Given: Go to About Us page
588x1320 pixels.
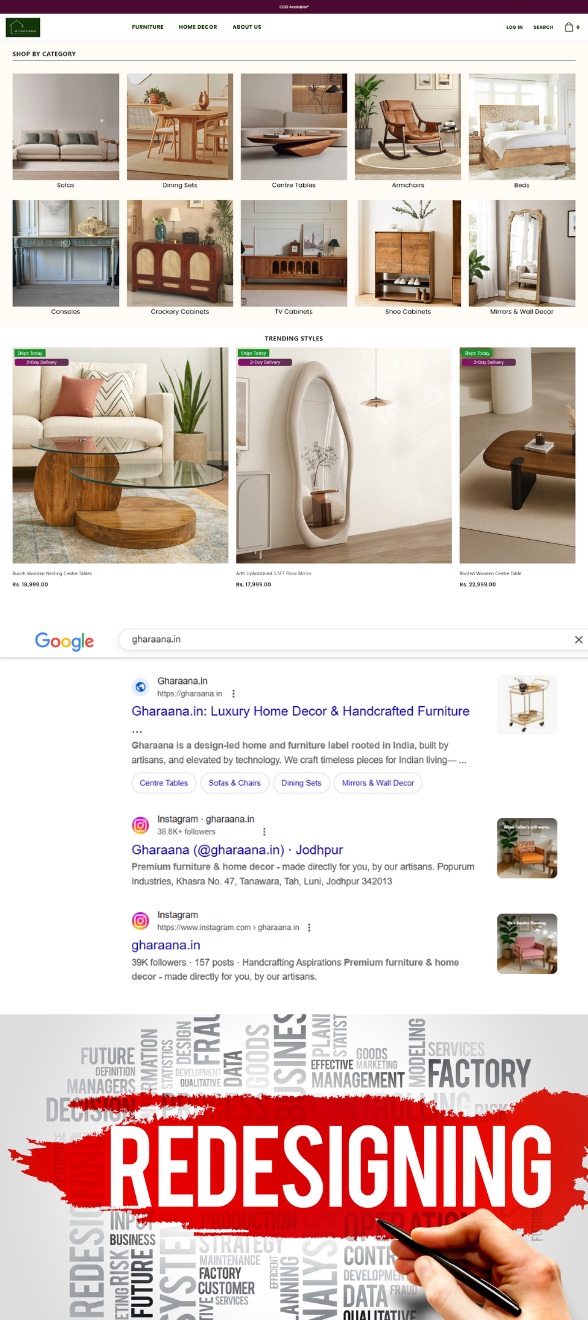Looking at the screenshot, I should [247, 27].
